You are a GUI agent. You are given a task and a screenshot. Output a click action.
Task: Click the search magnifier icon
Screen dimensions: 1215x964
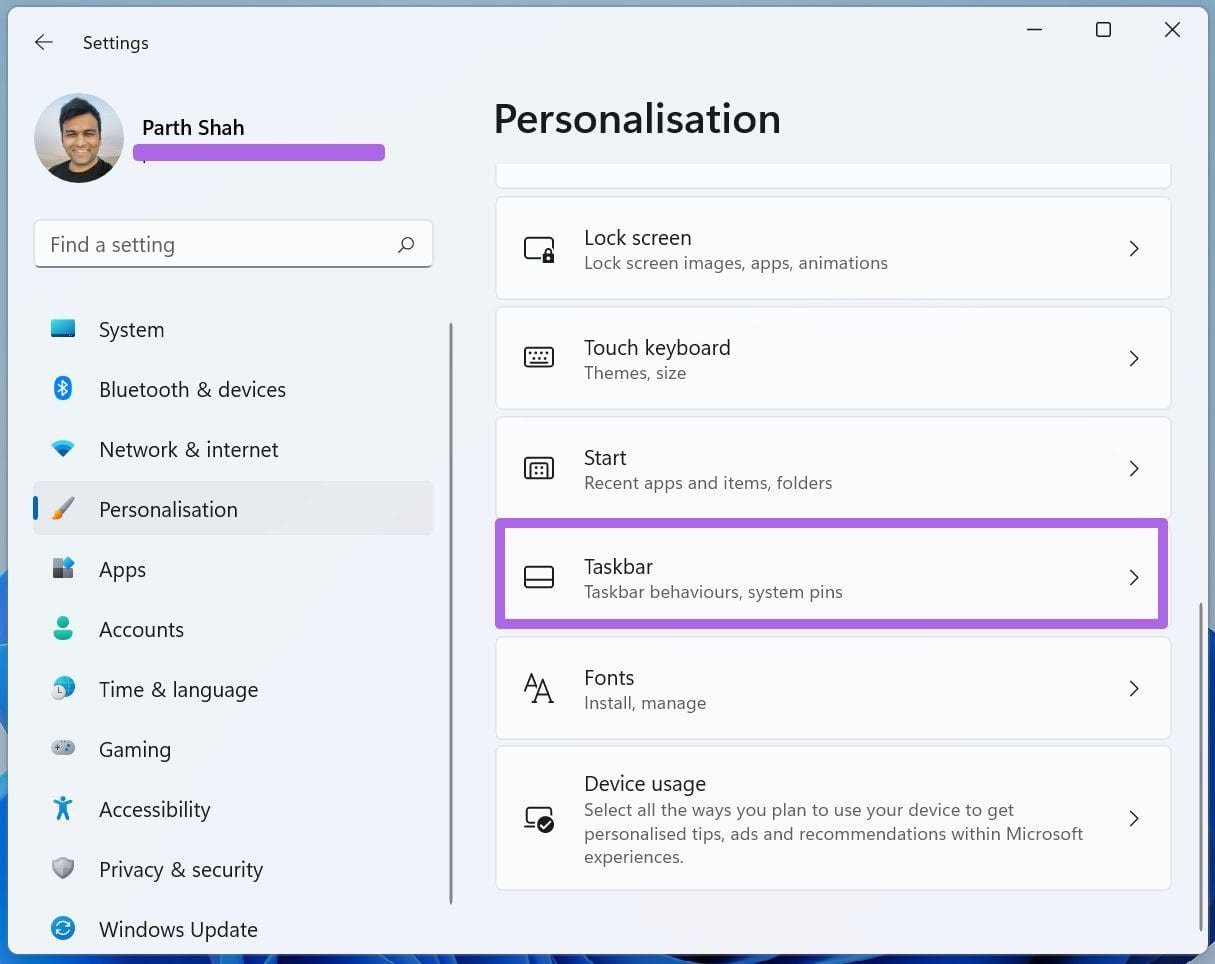point(406,244)
